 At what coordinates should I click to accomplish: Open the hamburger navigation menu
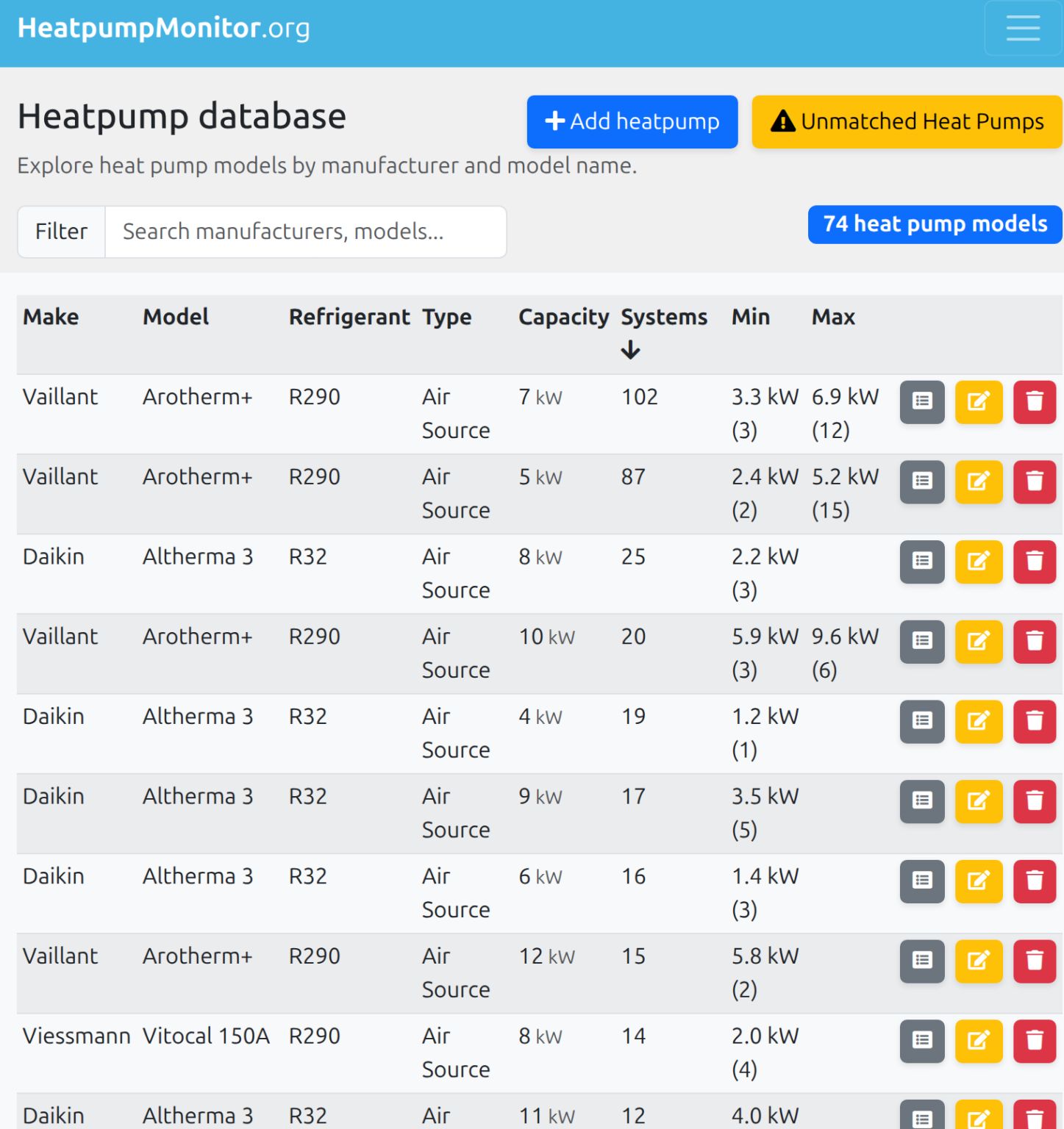tap(1022, 28)
